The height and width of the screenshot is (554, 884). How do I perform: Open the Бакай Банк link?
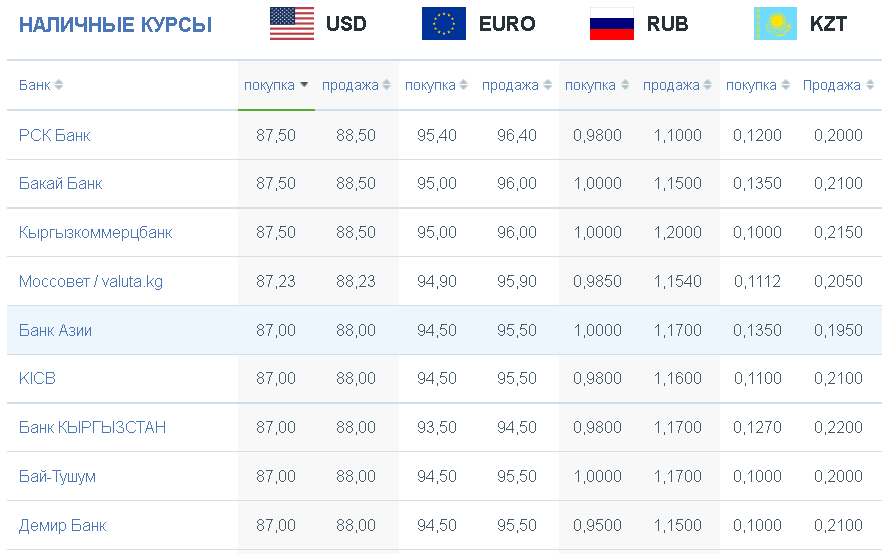[x=60, y=183]
